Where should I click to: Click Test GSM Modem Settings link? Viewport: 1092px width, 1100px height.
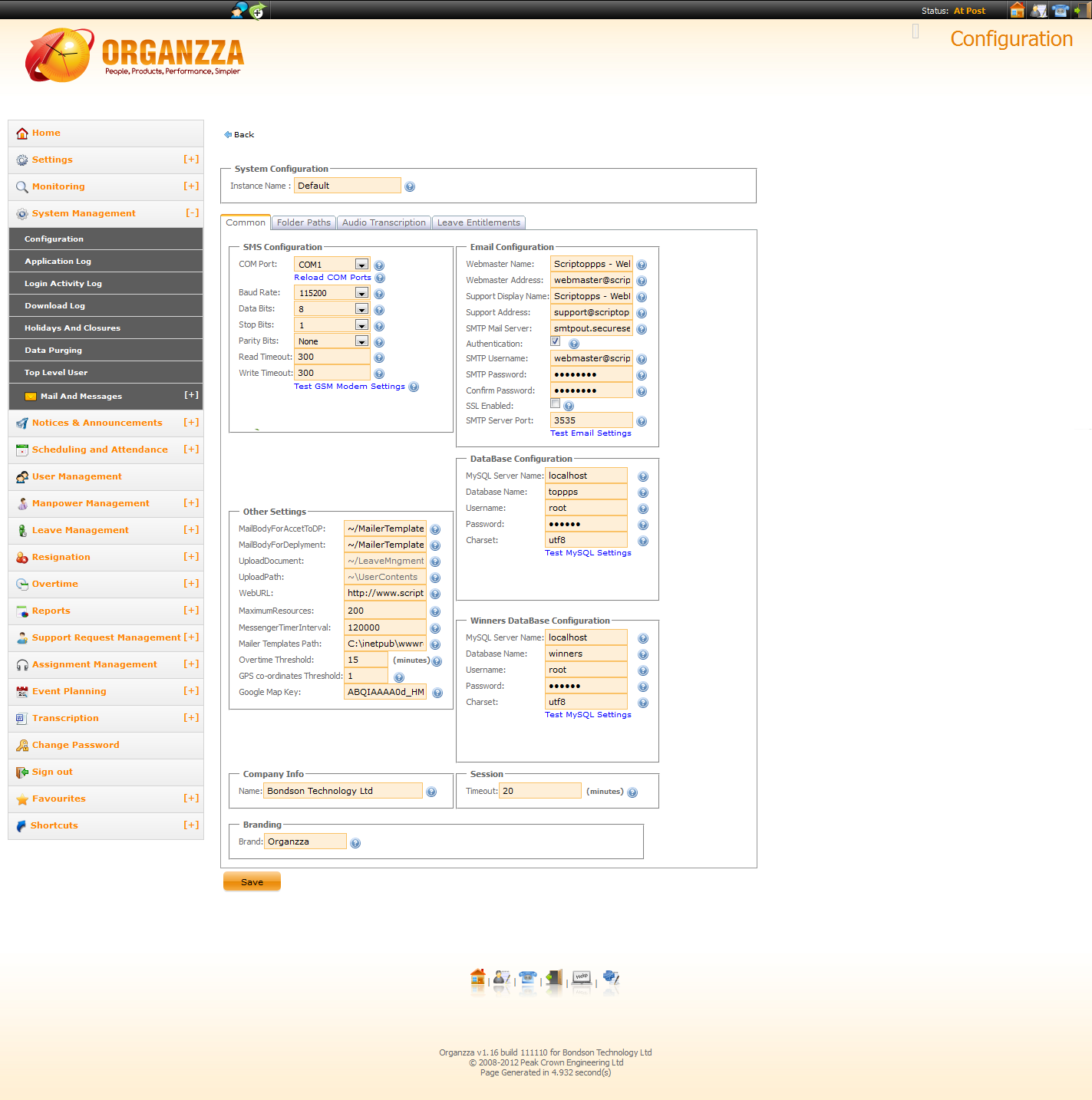[349, 387]
